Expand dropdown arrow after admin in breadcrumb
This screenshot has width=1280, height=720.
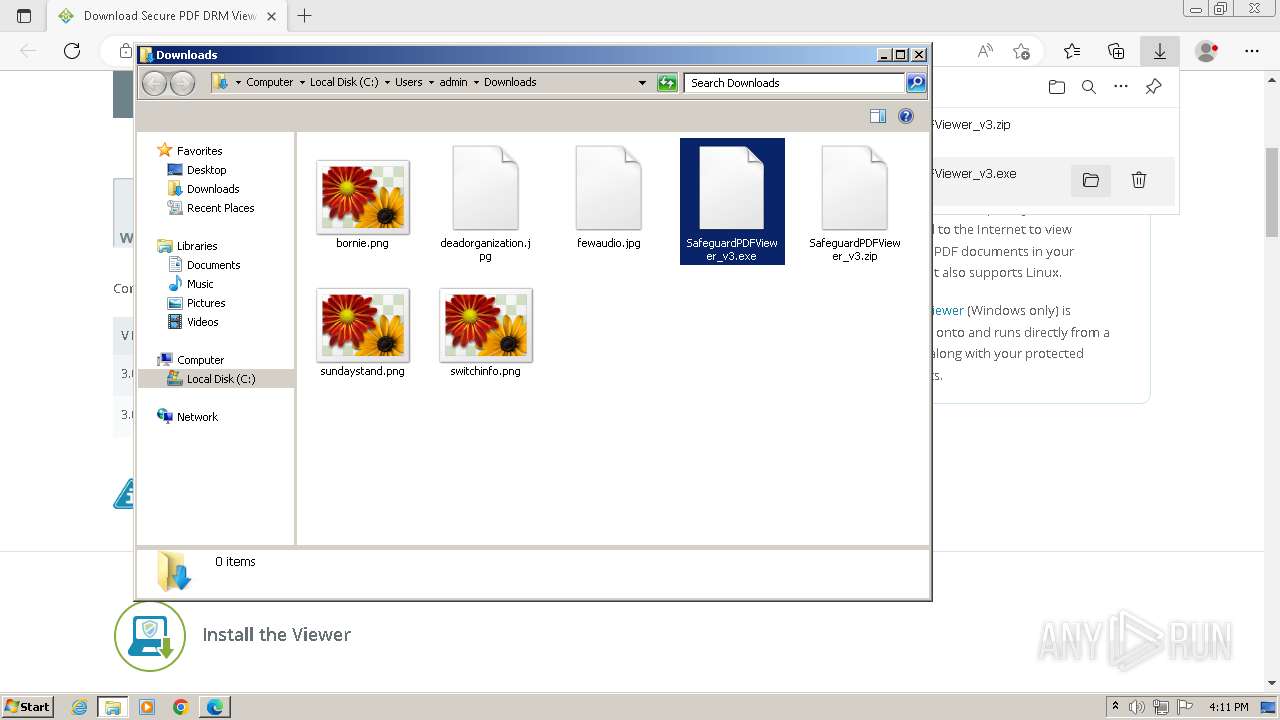pyautogui.click(x=476, y=83)
